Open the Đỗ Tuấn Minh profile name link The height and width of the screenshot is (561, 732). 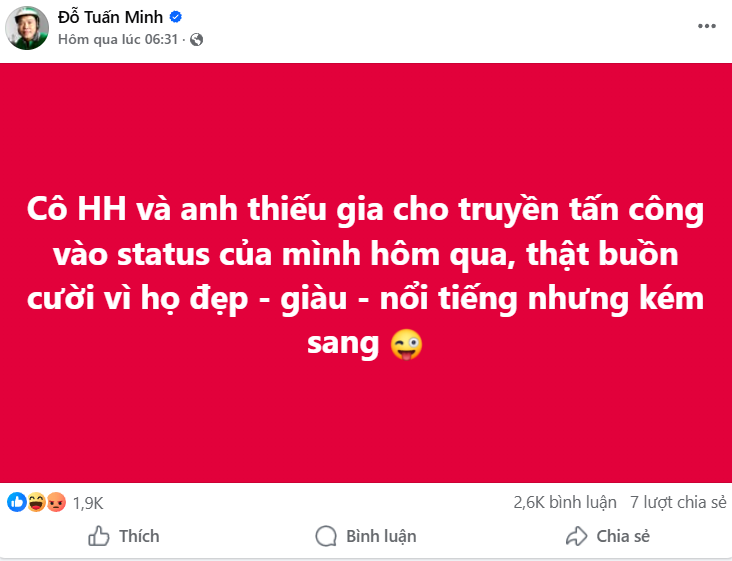(111, 17)
